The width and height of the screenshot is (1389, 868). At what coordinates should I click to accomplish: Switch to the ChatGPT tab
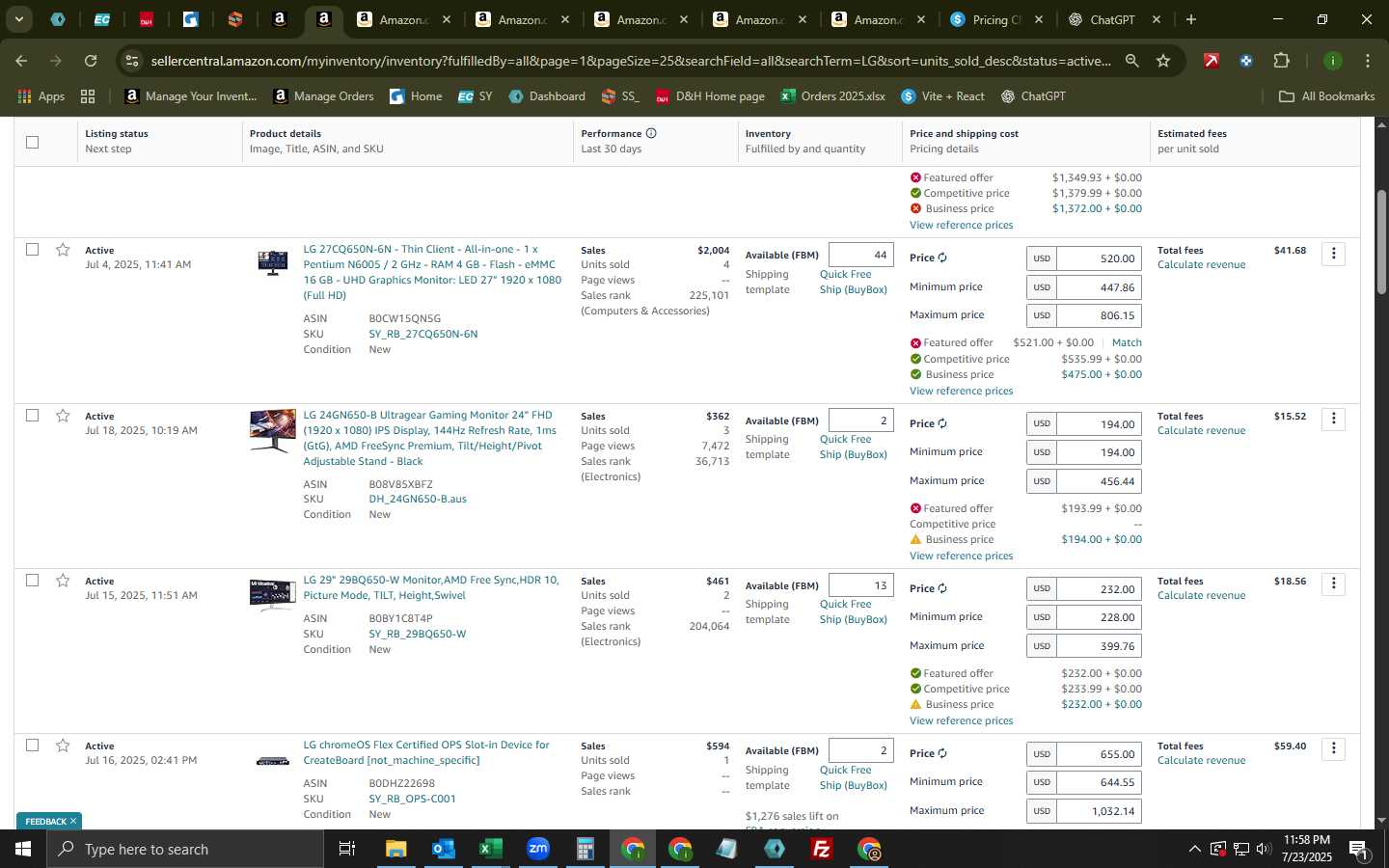pos(1114,19)
